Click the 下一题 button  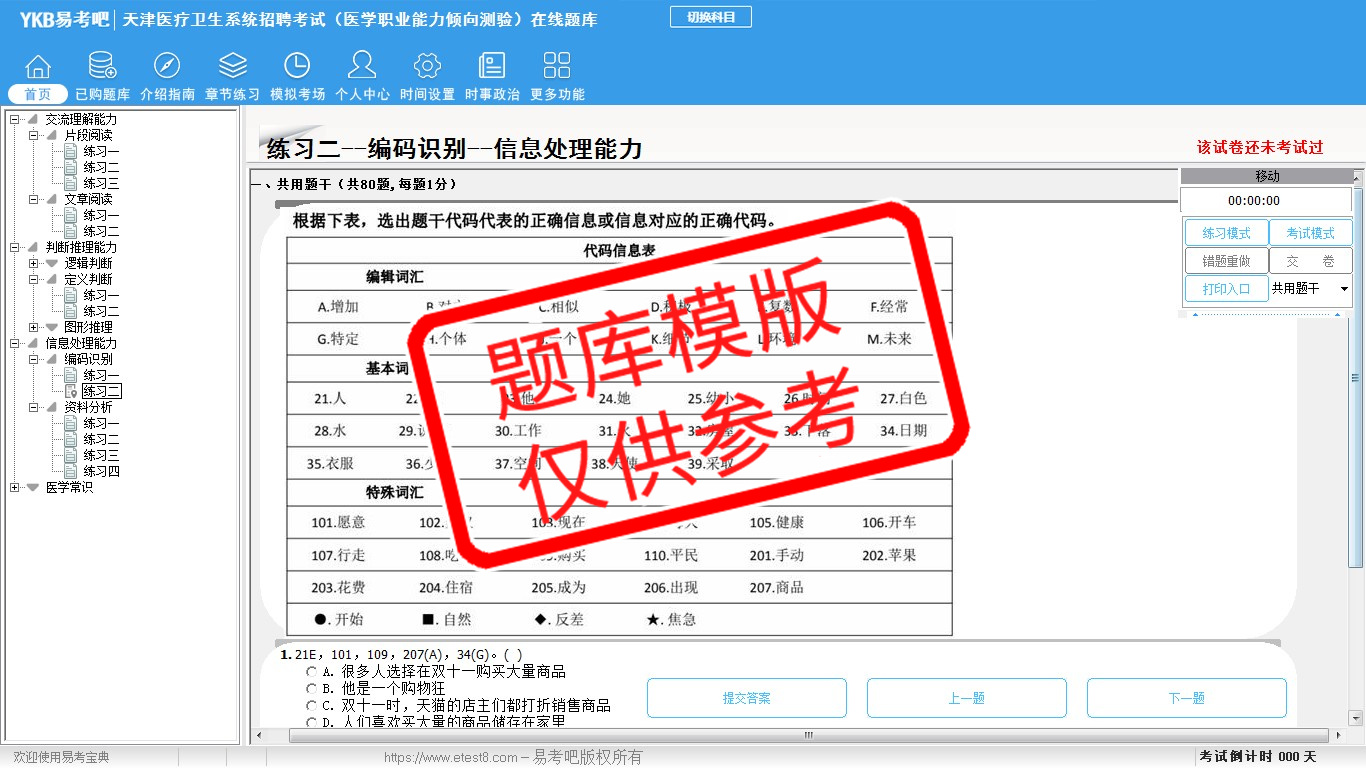1186,698
